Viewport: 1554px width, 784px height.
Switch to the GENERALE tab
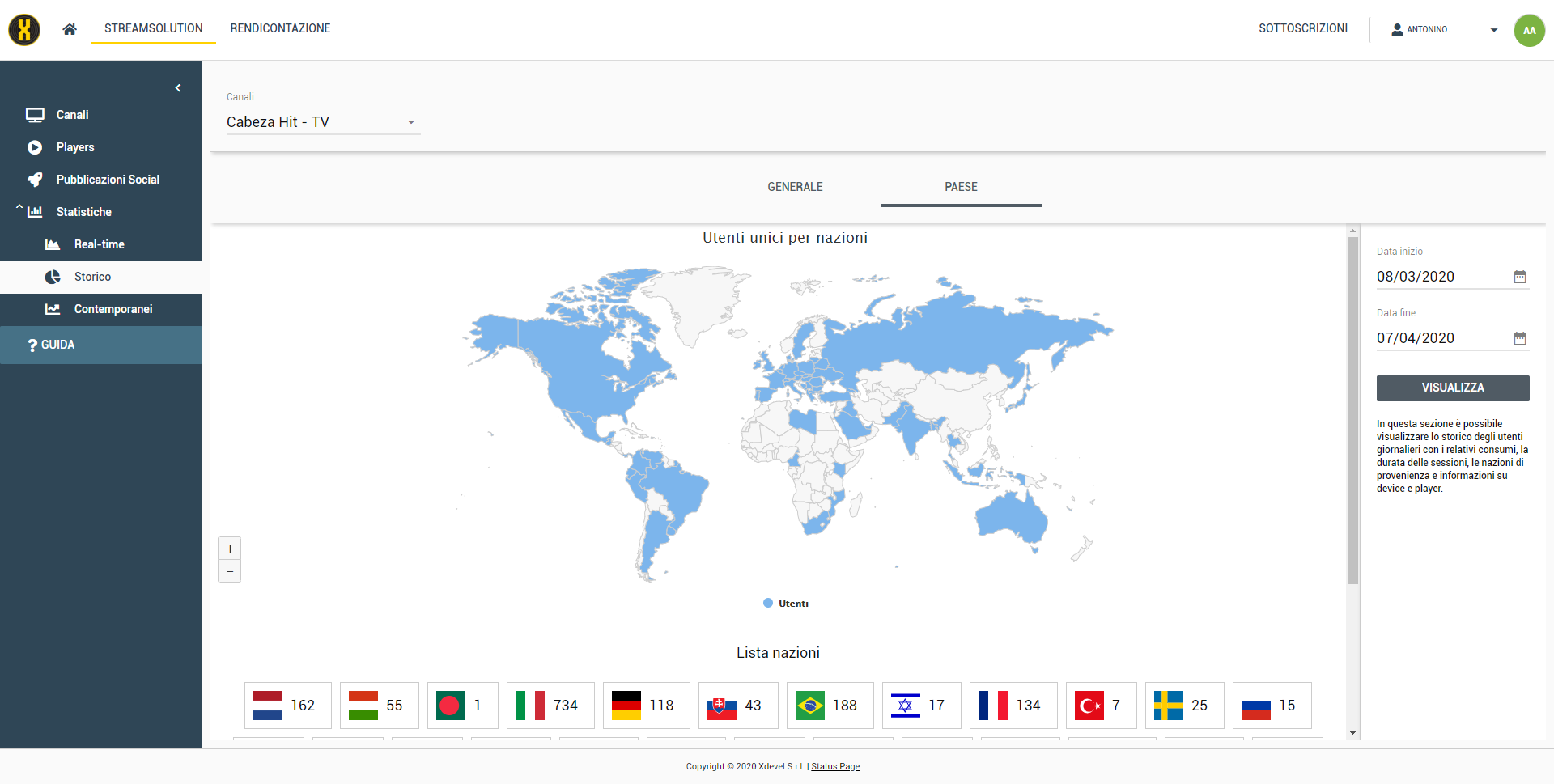coord(795,187)
